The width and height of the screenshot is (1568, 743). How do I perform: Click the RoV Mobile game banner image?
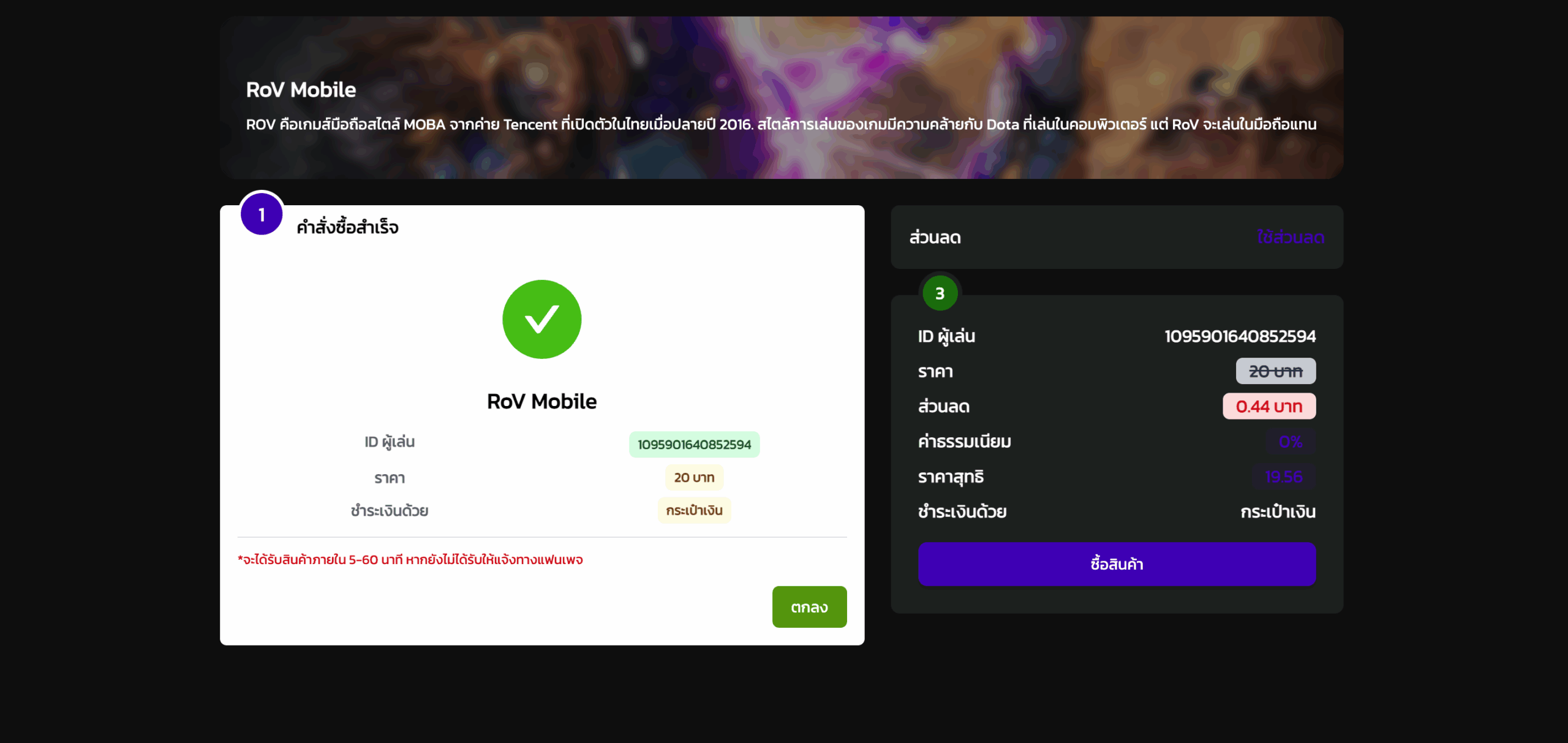[x=782, y=97]
